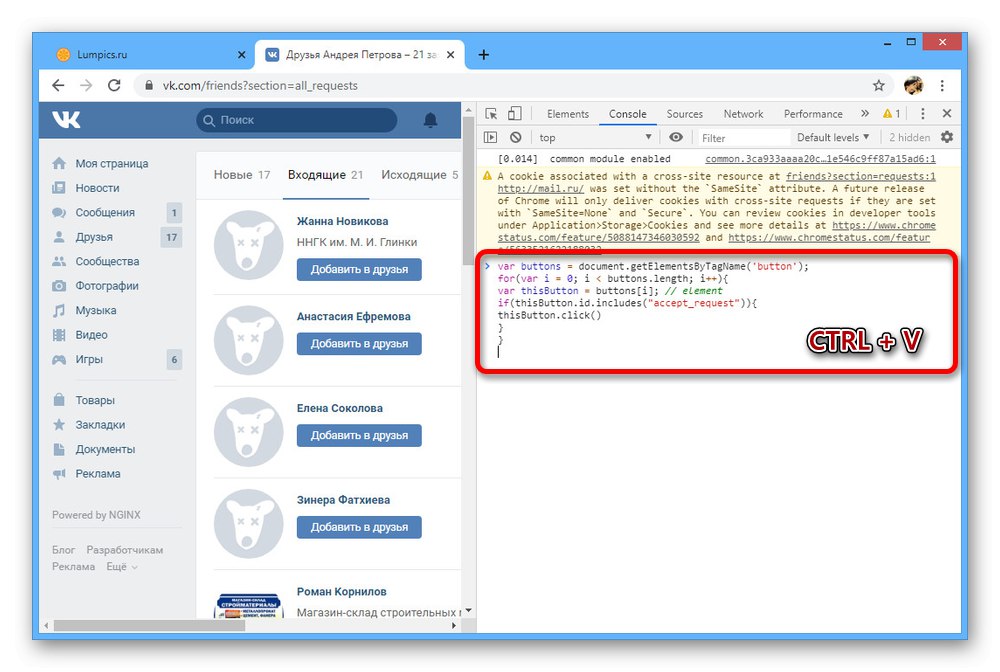Click the console Filter field
1000x672 pixels.
742,138
